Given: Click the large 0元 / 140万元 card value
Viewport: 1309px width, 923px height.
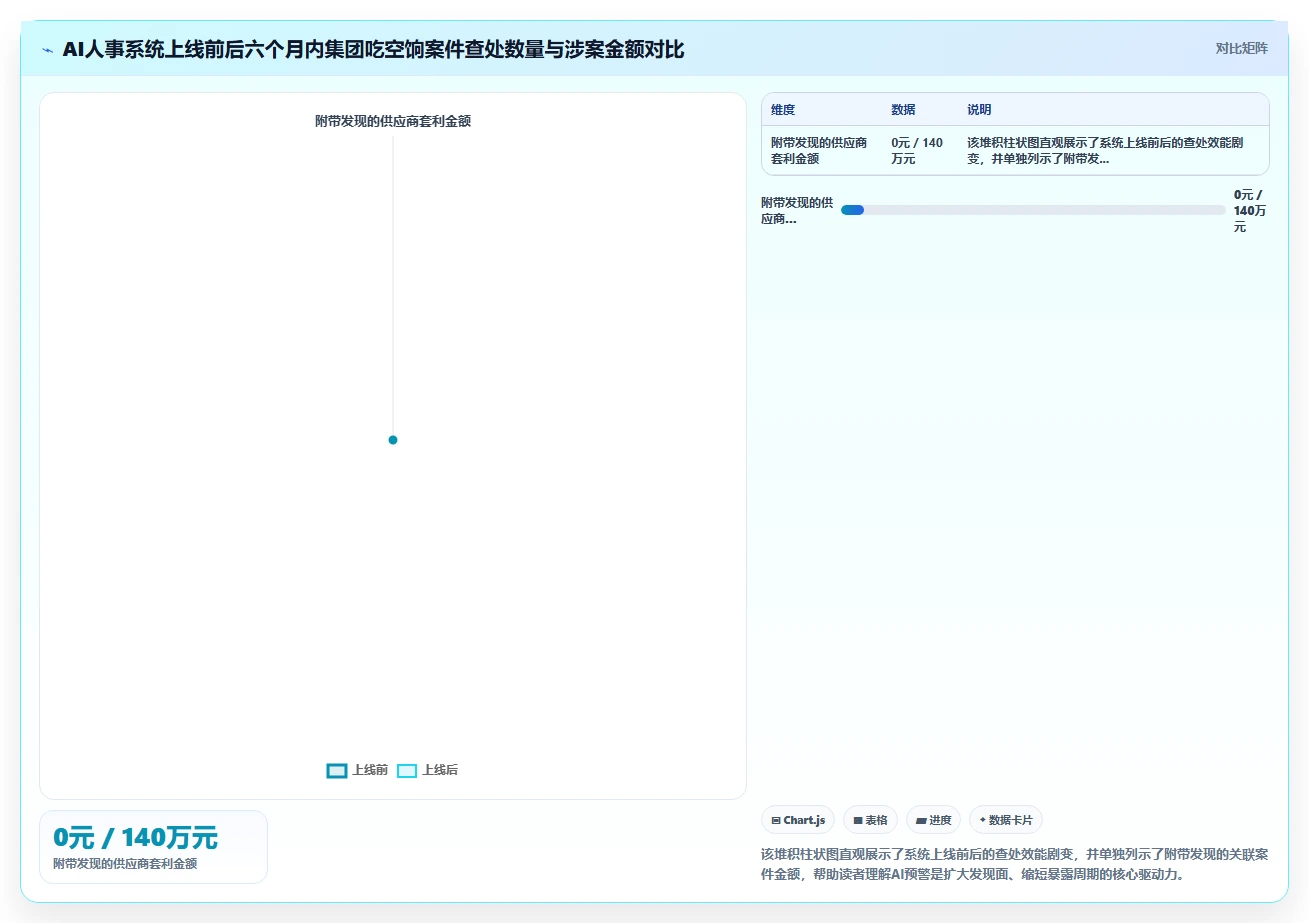Looking at the screenshot, I should click(x=135, y=838).
